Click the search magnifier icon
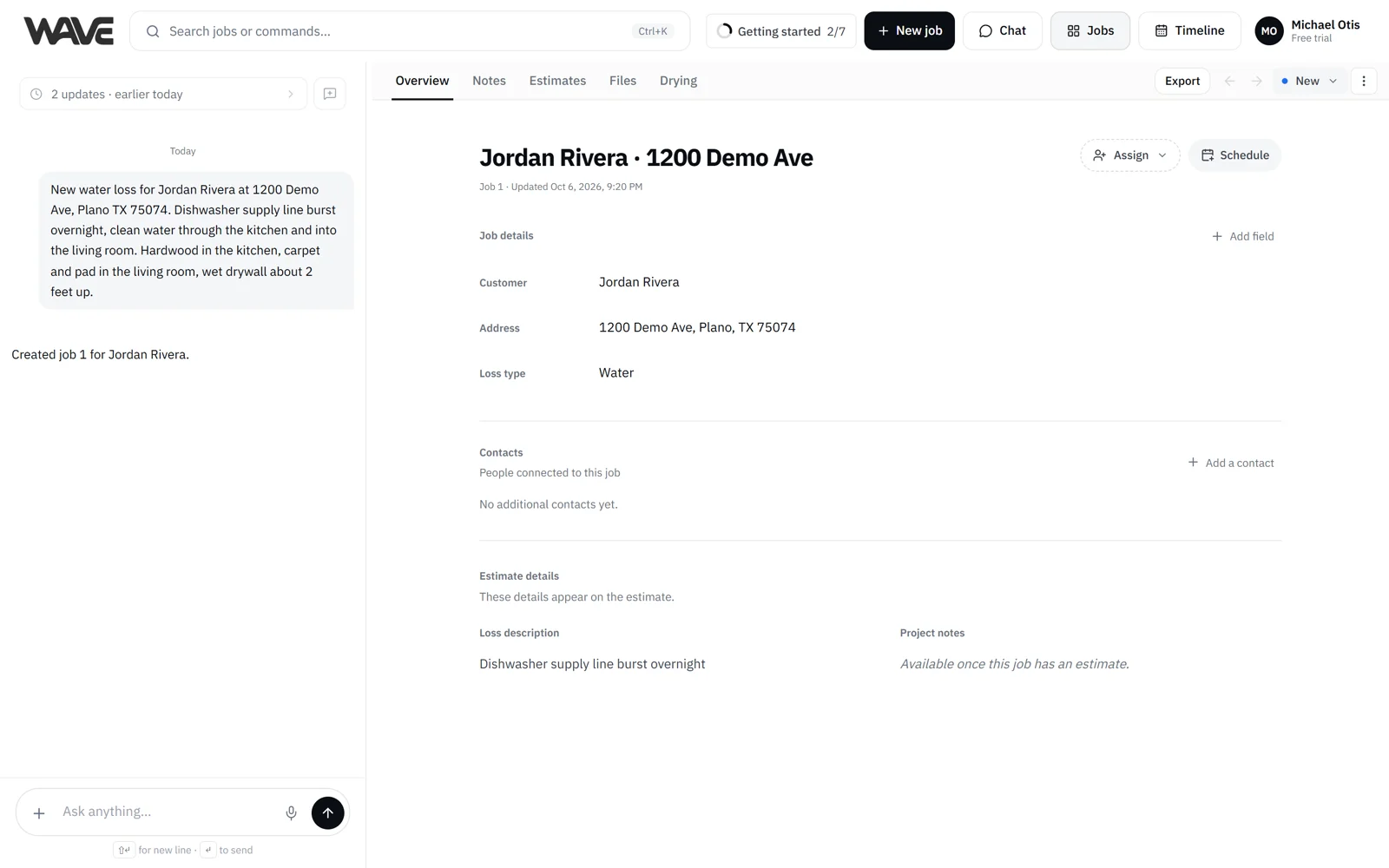This screenshot has width=1389, height=868. coord(153,31)
